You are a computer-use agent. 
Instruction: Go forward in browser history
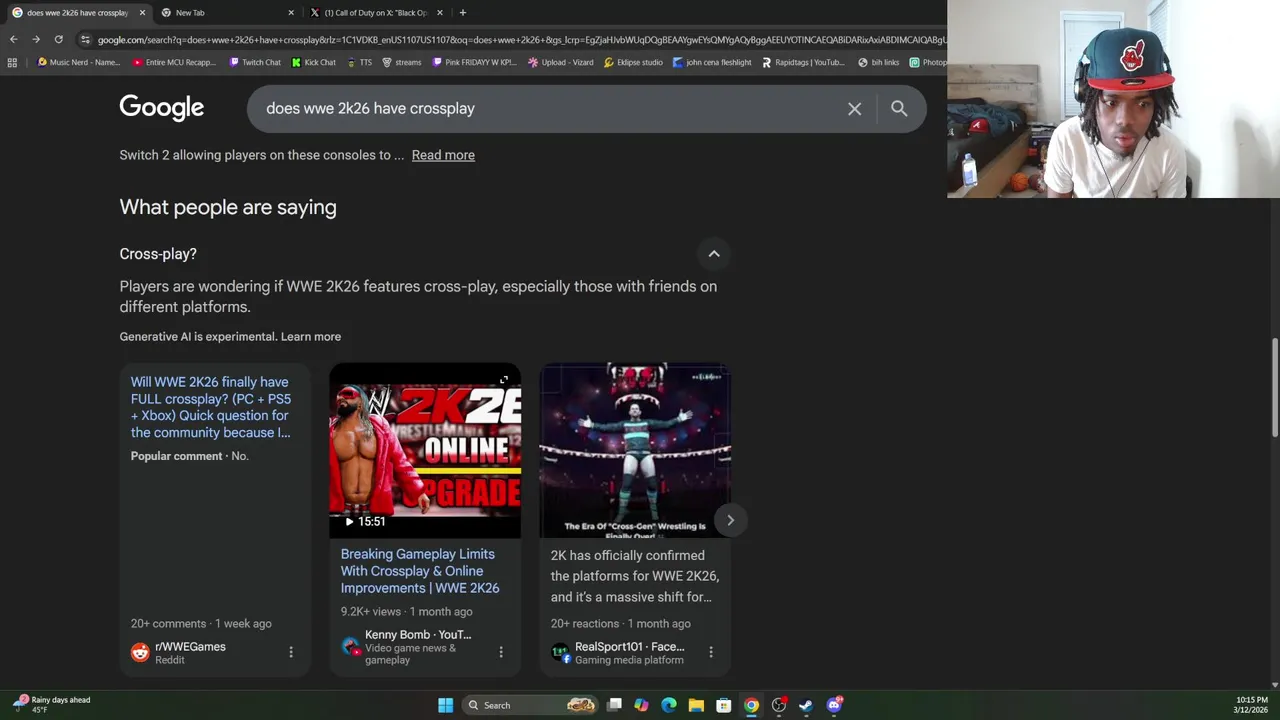click(36, 39)
